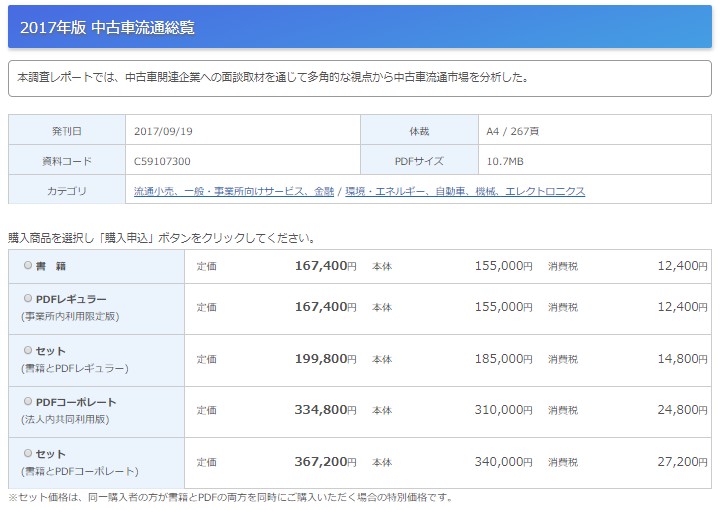
Task: Select the 書籍 radio button
Action: click(28, 265)
